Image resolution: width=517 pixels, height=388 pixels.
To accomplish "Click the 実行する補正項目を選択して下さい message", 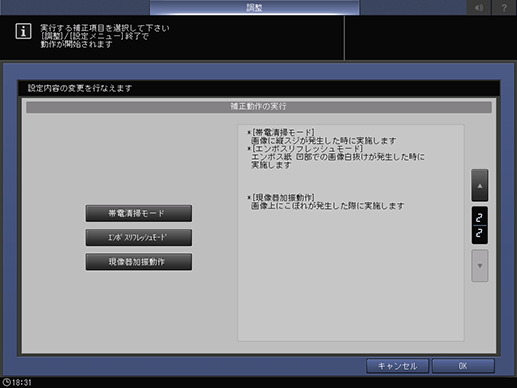I will click(105, 28).
